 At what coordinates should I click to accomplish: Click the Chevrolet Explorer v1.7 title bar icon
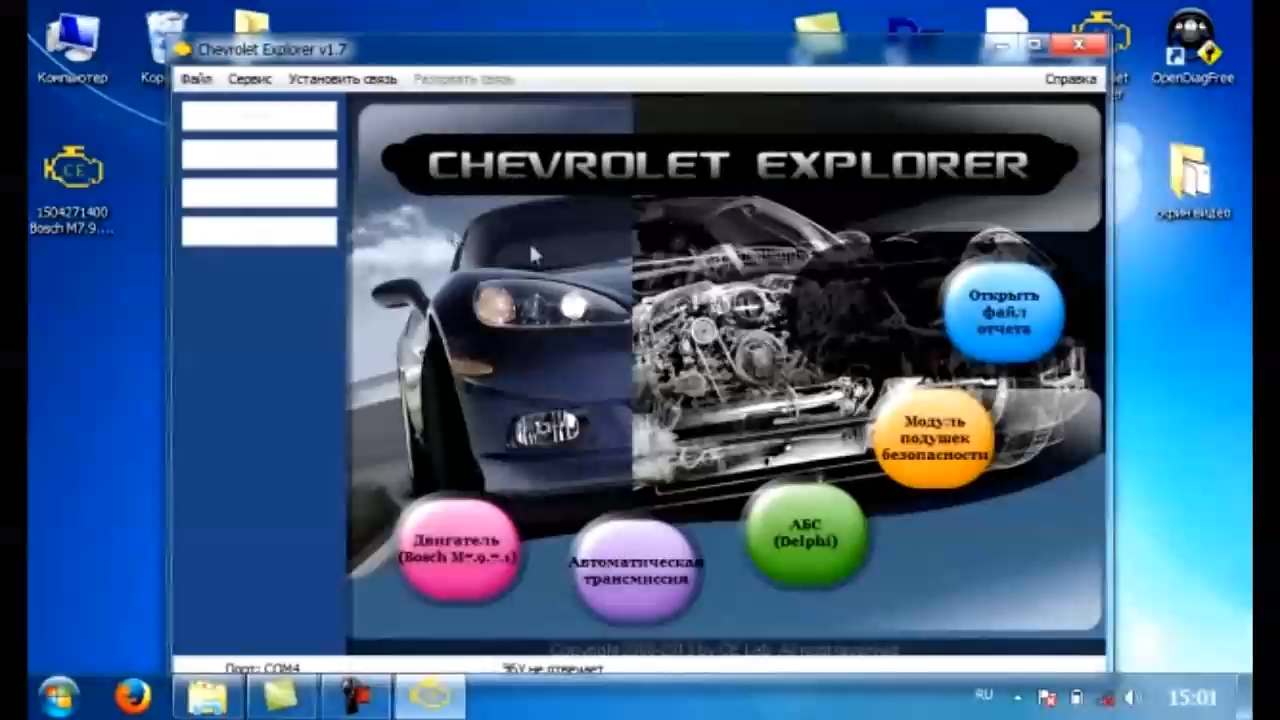point(183,49)
